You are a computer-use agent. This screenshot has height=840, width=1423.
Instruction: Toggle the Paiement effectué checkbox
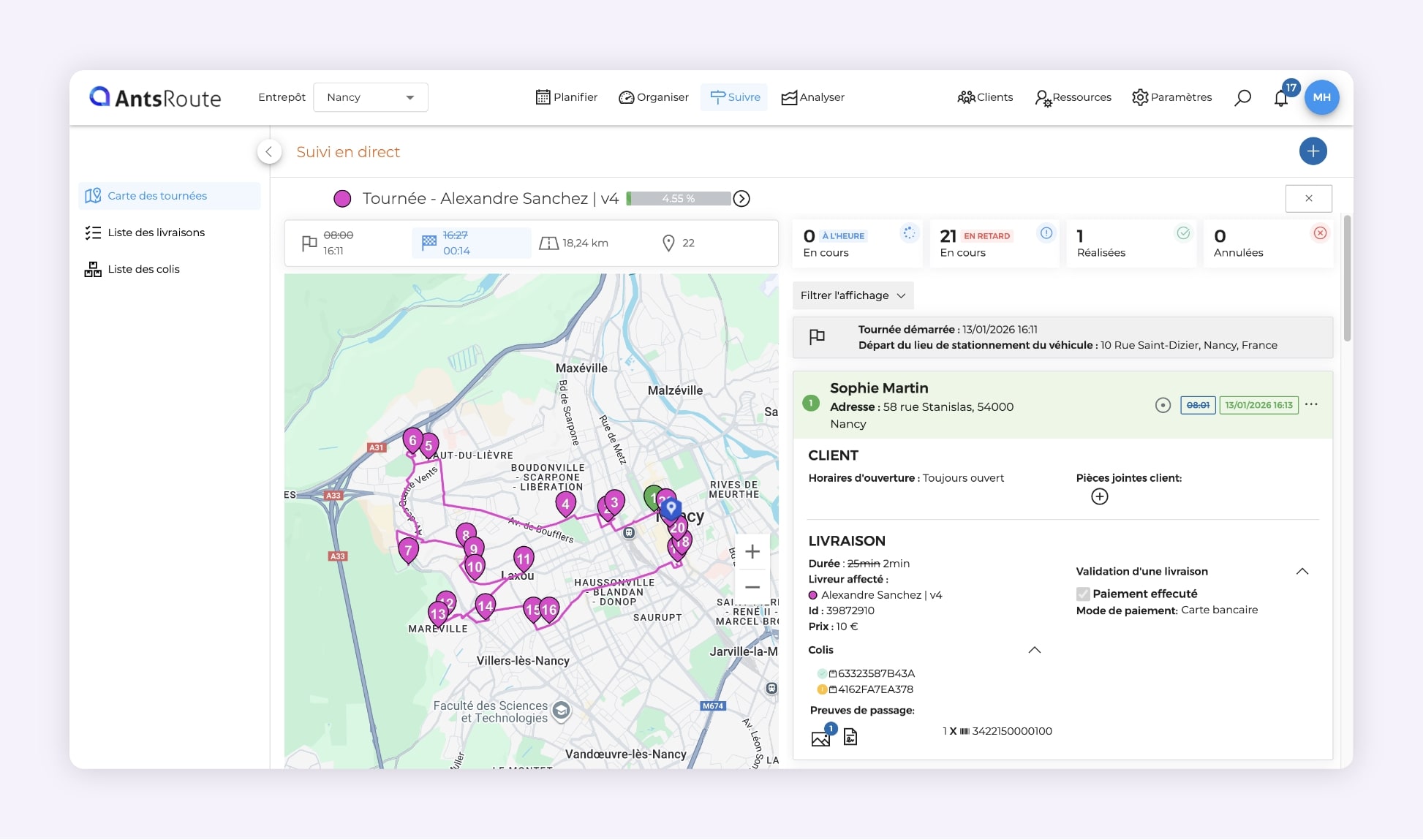coord(1083,594)
